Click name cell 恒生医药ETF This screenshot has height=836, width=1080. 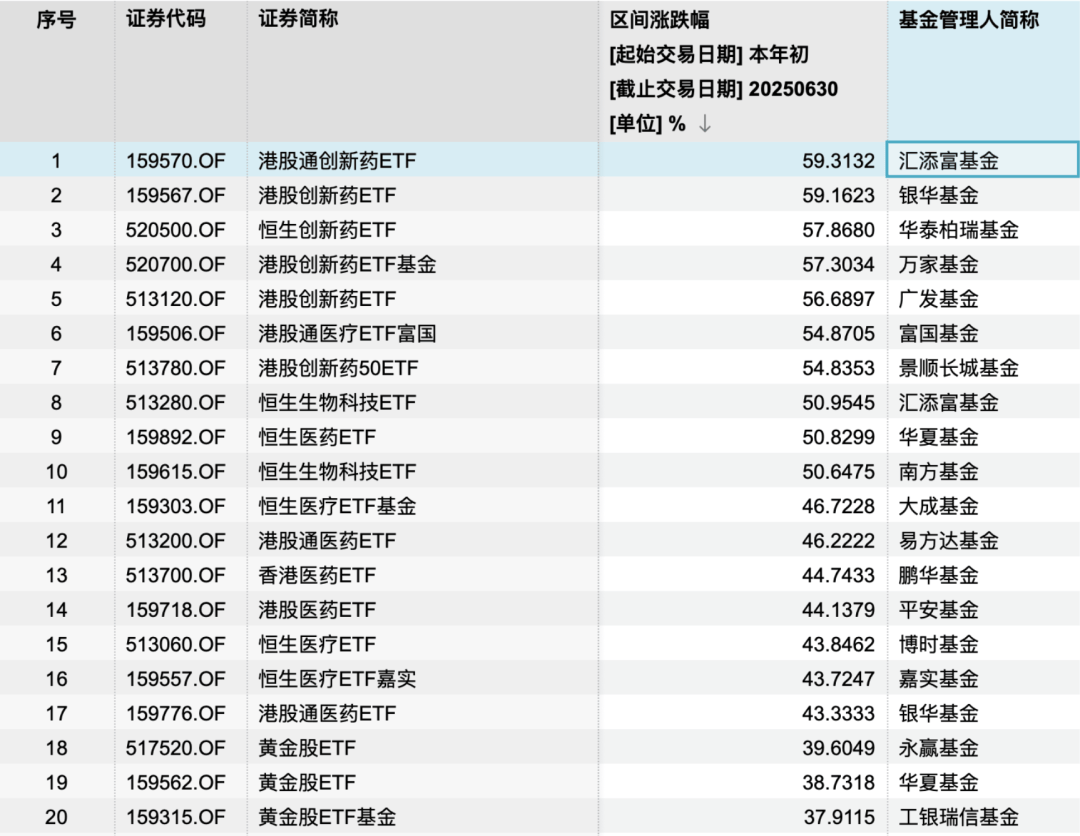pos(318,437)
